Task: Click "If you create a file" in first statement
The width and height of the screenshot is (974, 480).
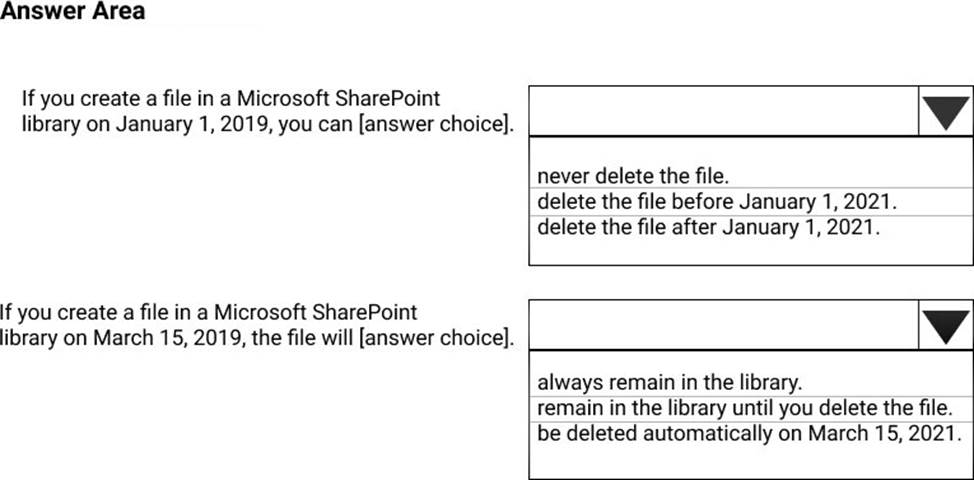Action: point(95,100)
